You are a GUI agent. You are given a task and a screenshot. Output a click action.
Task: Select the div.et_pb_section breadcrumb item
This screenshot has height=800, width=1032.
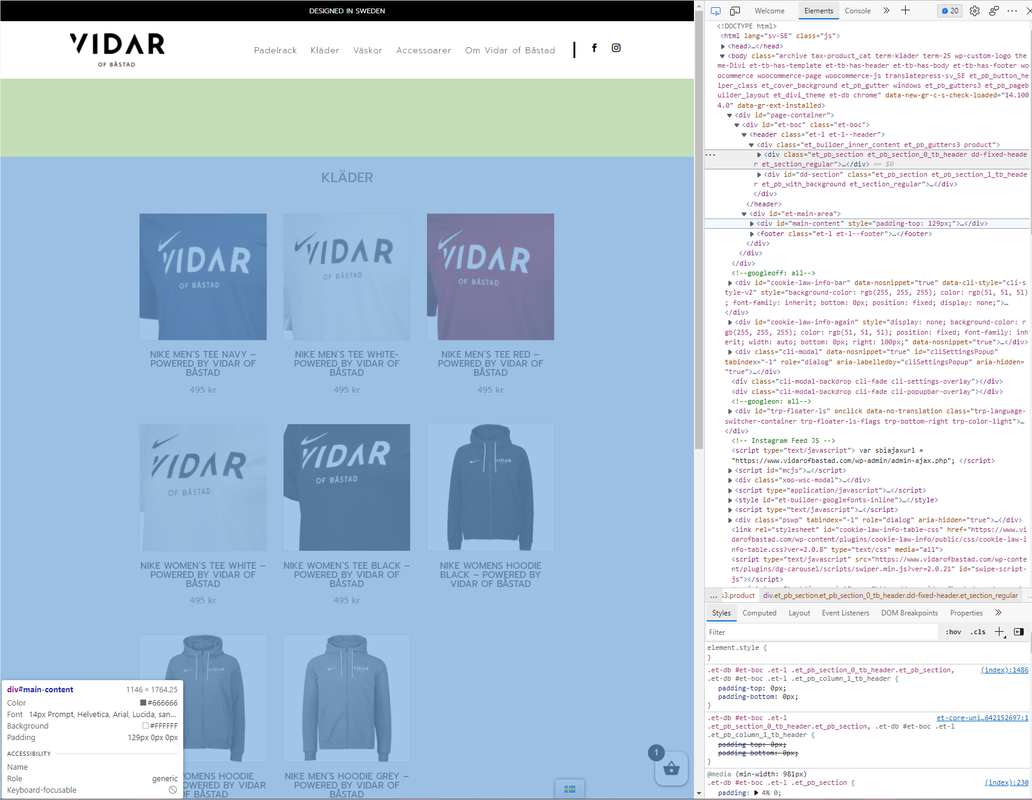pyautogui.click(x=890, y=595)
